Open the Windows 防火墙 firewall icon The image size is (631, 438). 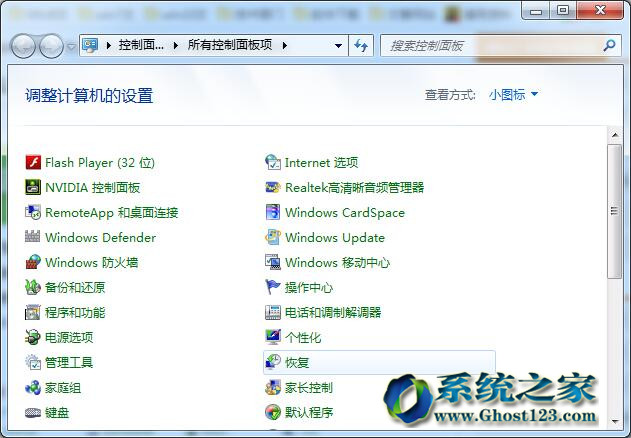(x=33, y=262)
